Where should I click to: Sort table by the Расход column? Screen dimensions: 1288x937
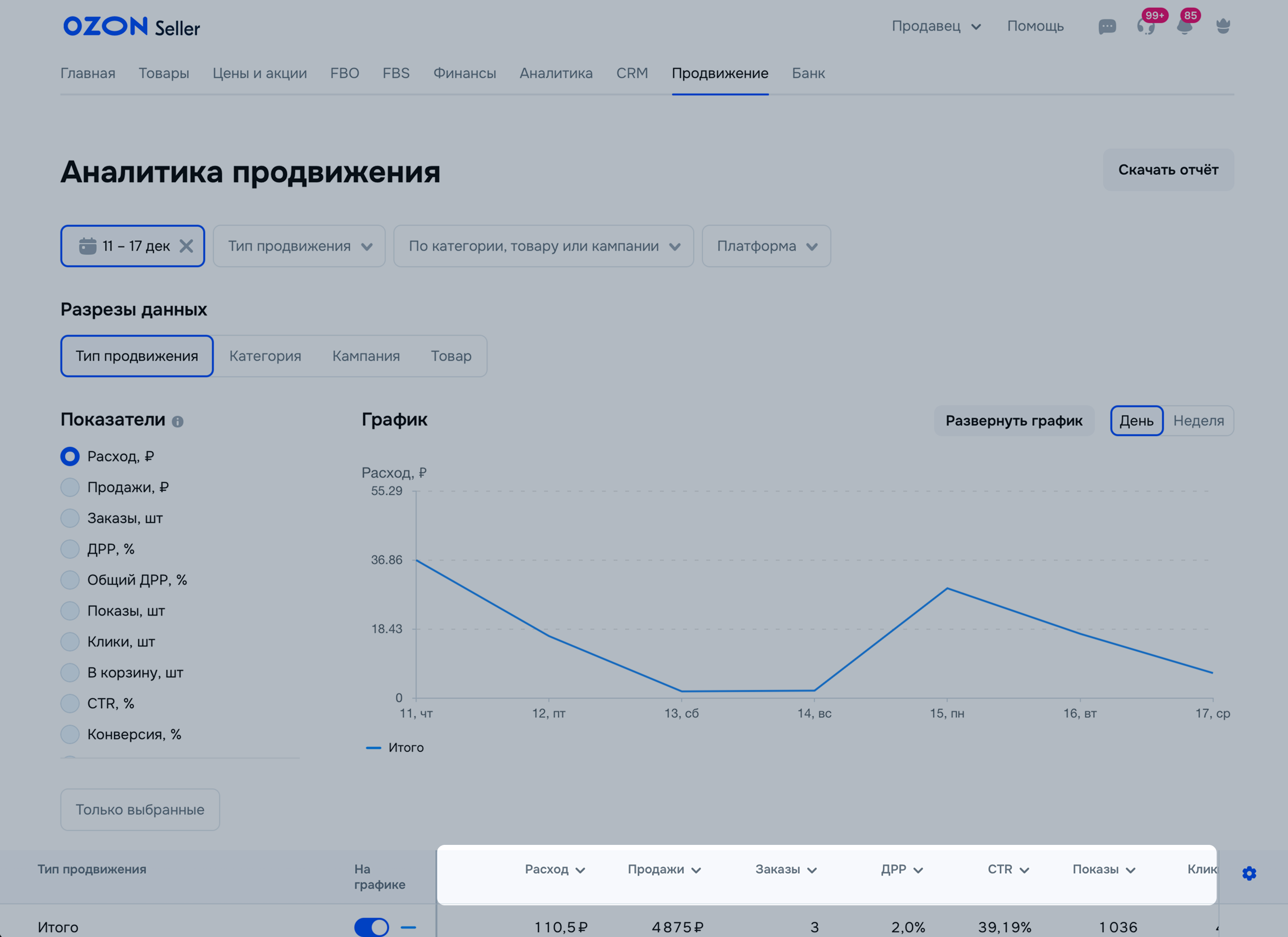[554, 870]
